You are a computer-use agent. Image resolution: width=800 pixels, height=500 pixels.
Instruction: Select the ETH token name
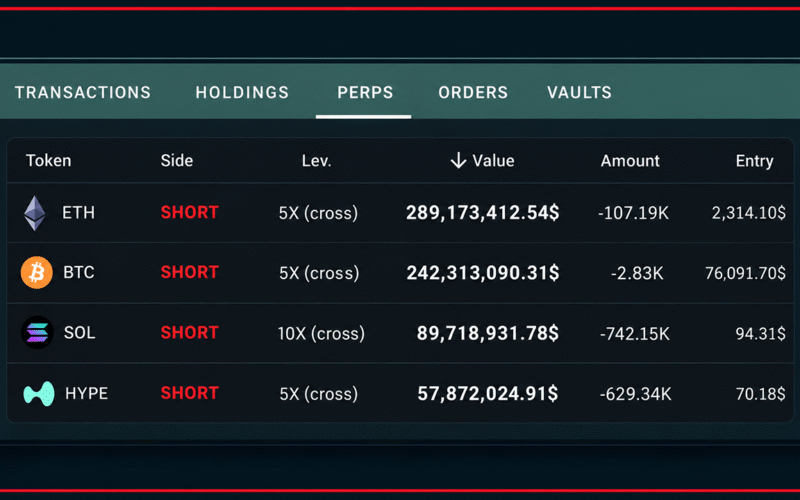click(79, 213)
